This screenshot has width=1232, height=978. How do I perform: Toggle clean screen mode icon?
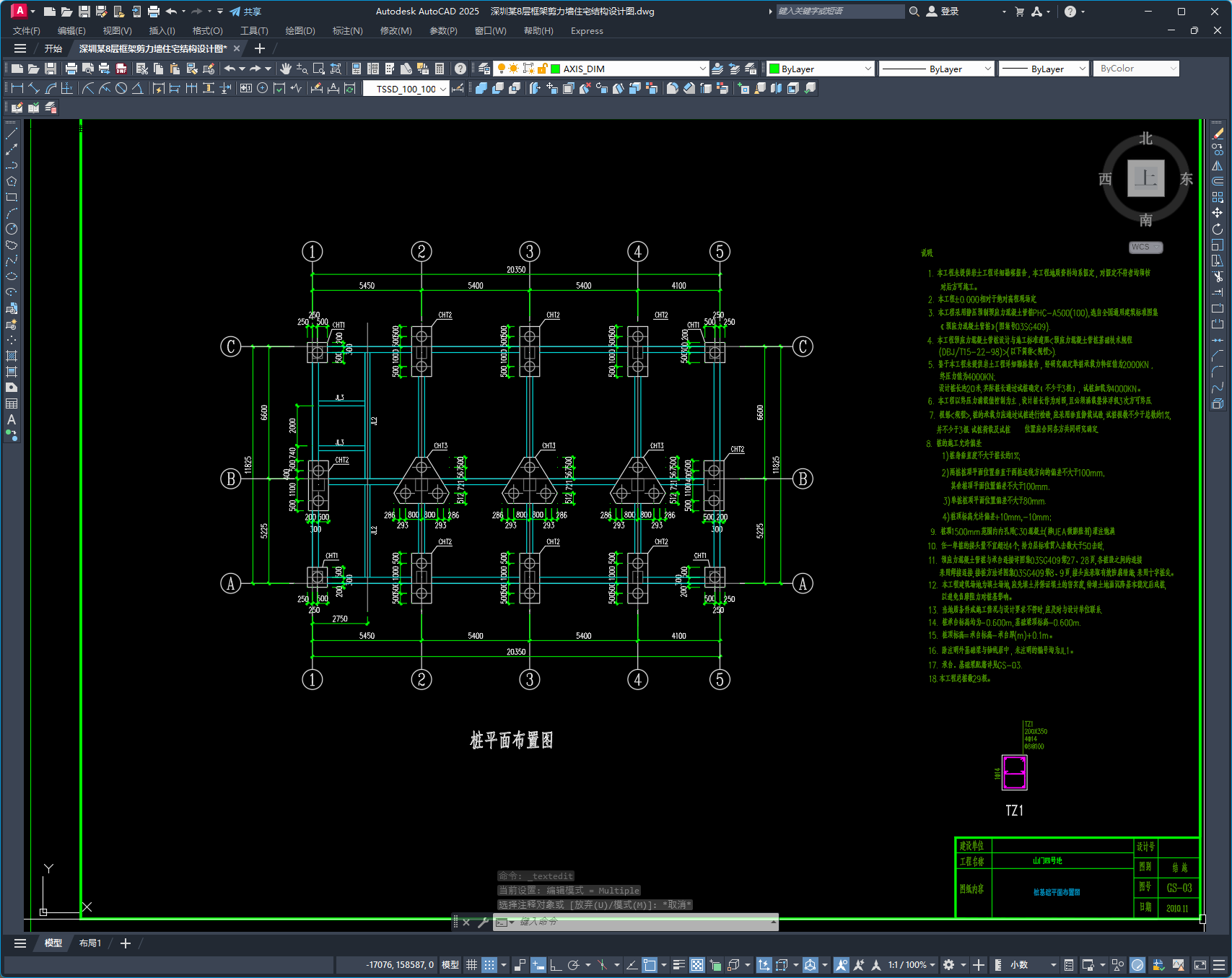coord(1200,965)
